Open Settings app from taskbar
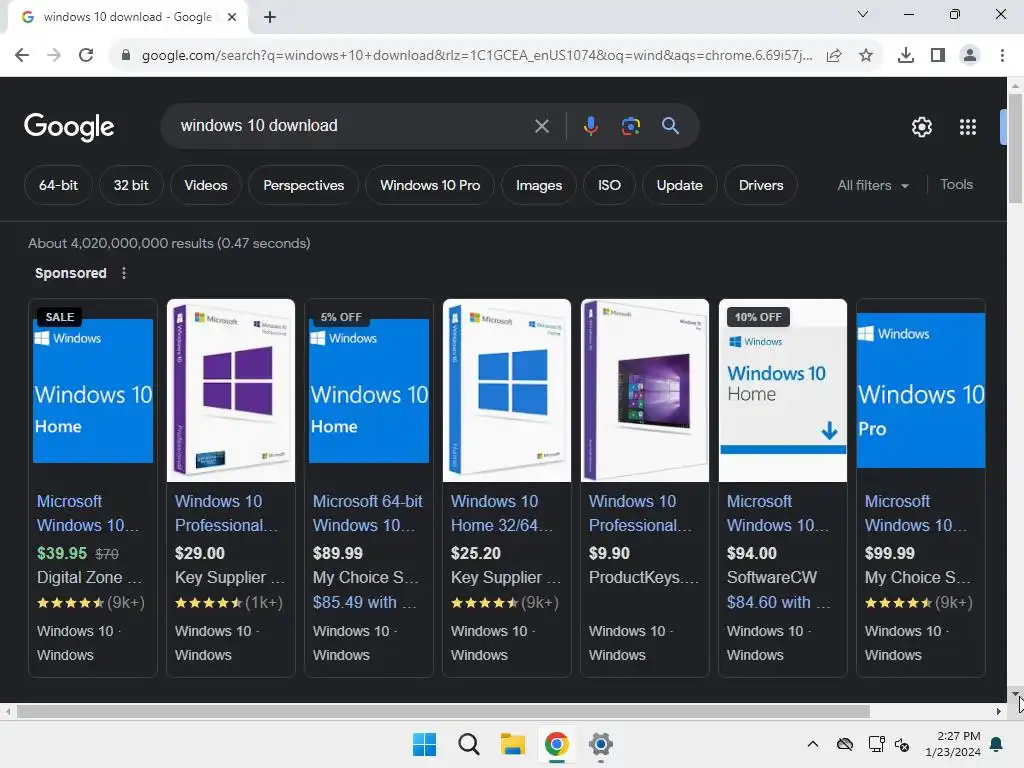1024x768 pixels. 601,744
